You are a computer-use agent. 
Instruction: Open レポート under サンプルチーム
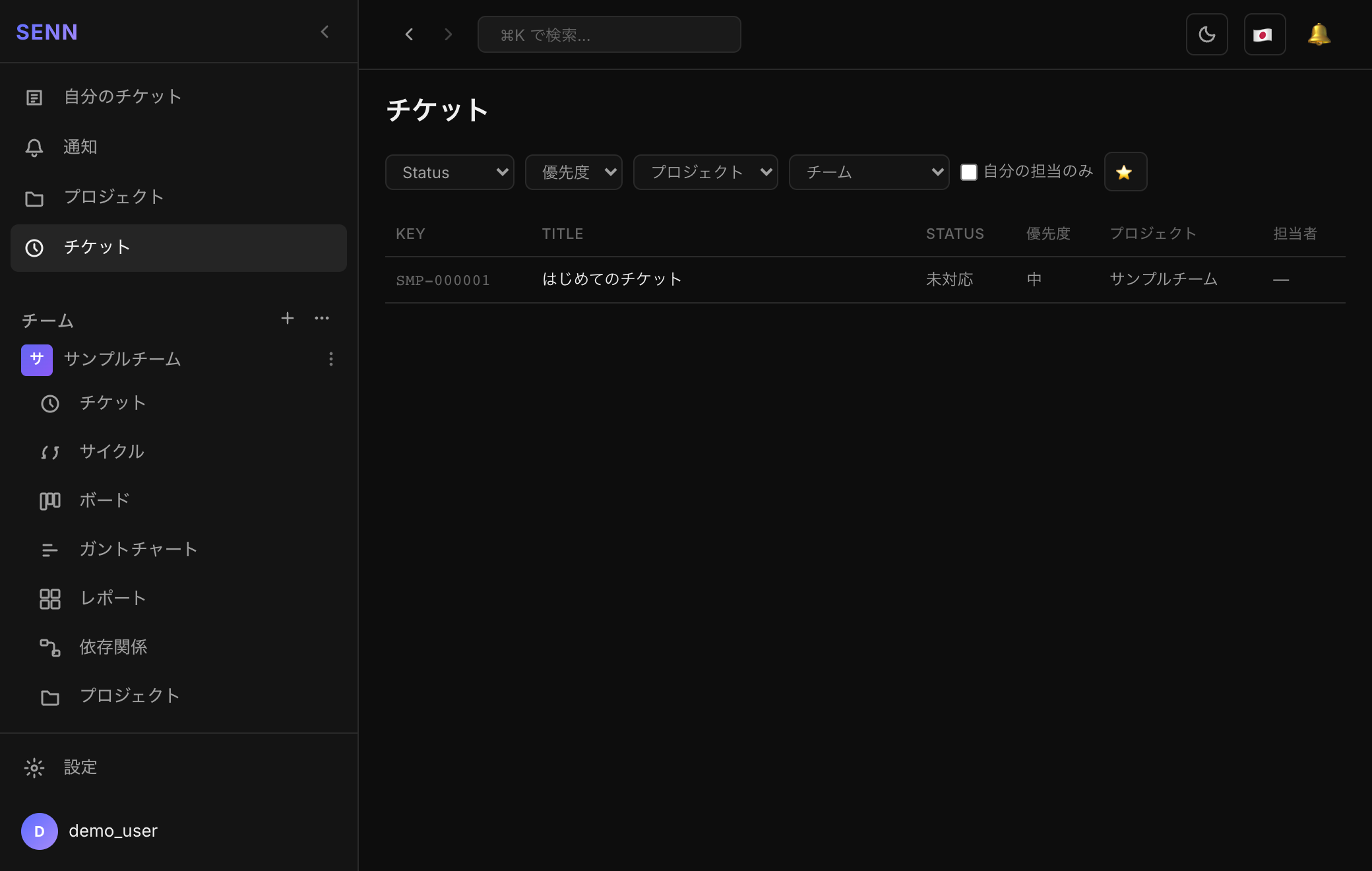click(187, 598)
